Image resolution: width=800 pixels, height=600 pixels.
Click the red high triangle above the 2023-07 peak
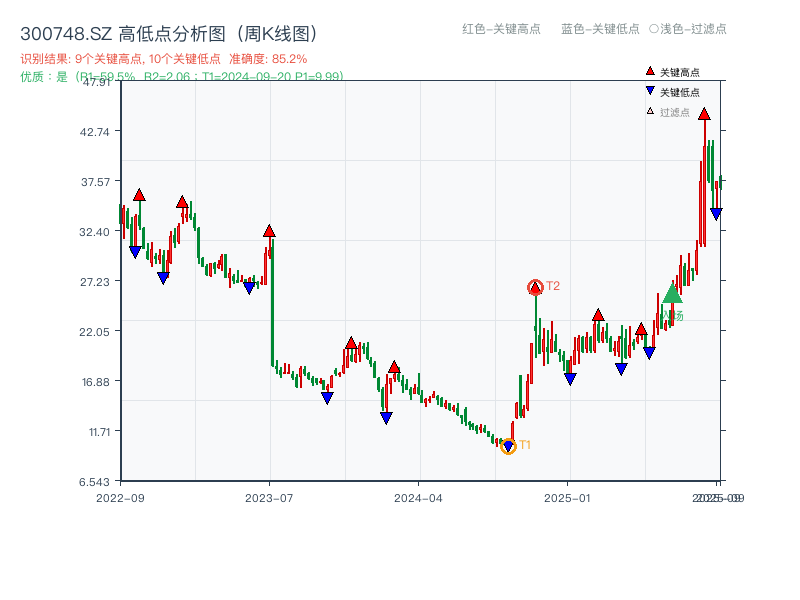tap(268, 229)
